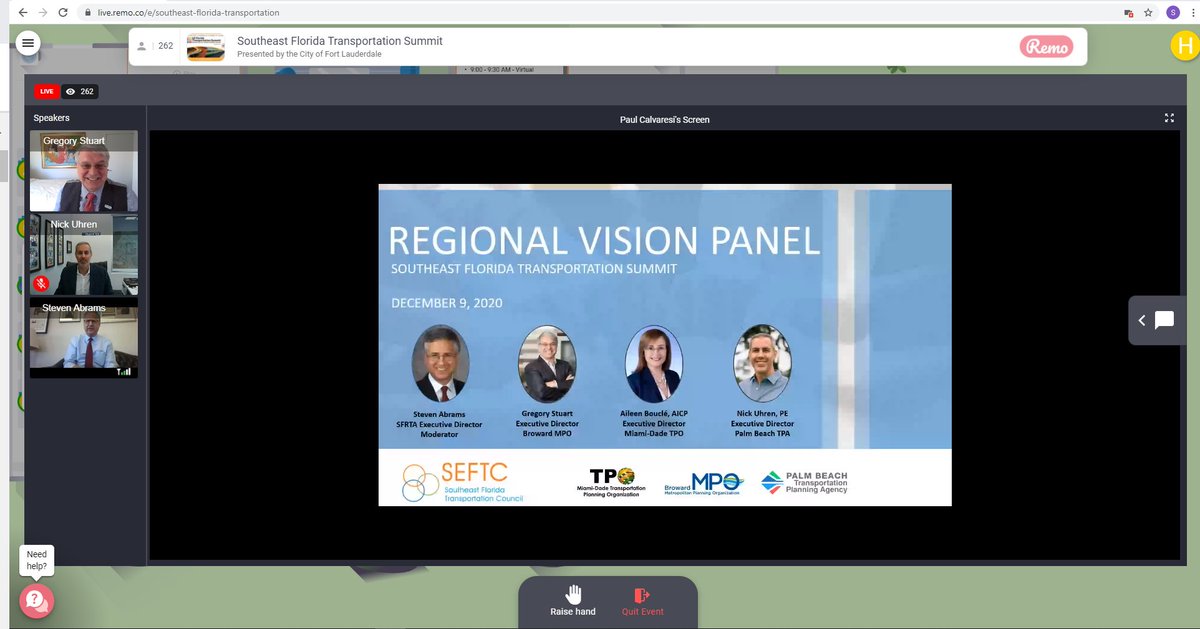Viewport: 1200px width, 629px height.
Task: Open the event thumbnail logo
Action: click(x=206, y=47)
